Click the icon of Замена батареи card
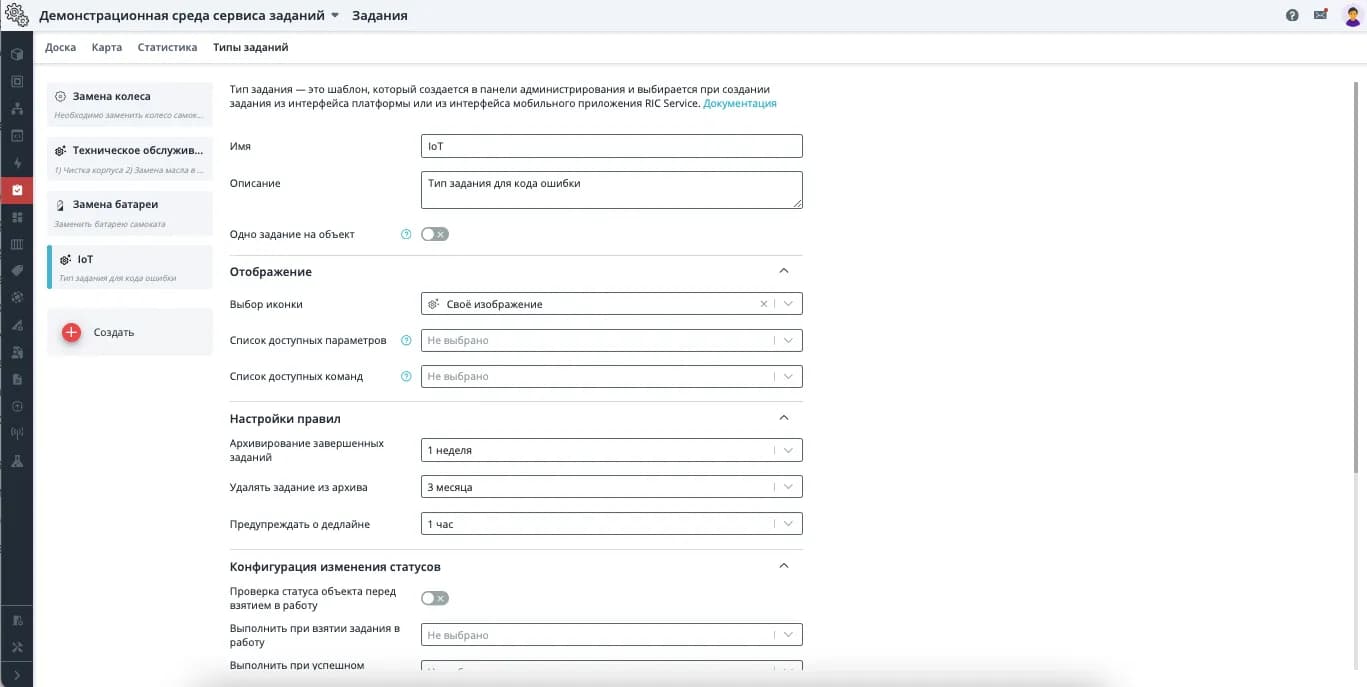 click(62, 205)
